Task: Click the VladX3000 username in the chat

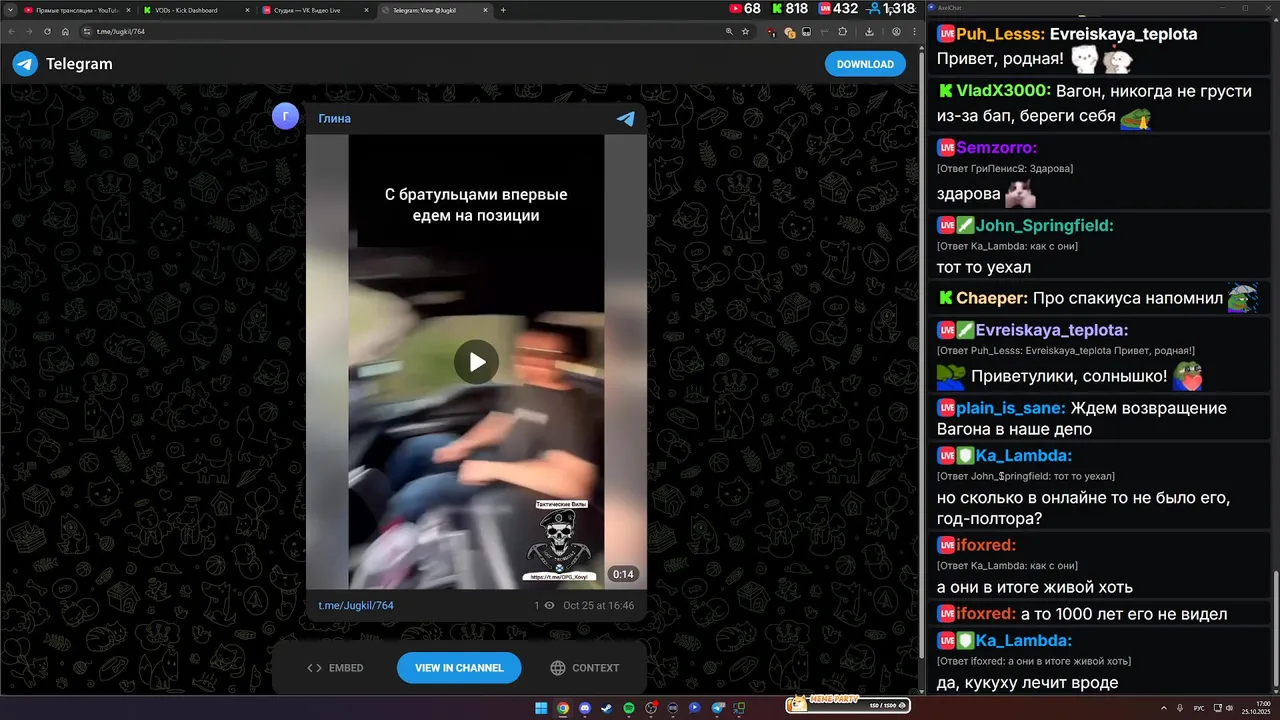Action: (x=1003, y=91)
